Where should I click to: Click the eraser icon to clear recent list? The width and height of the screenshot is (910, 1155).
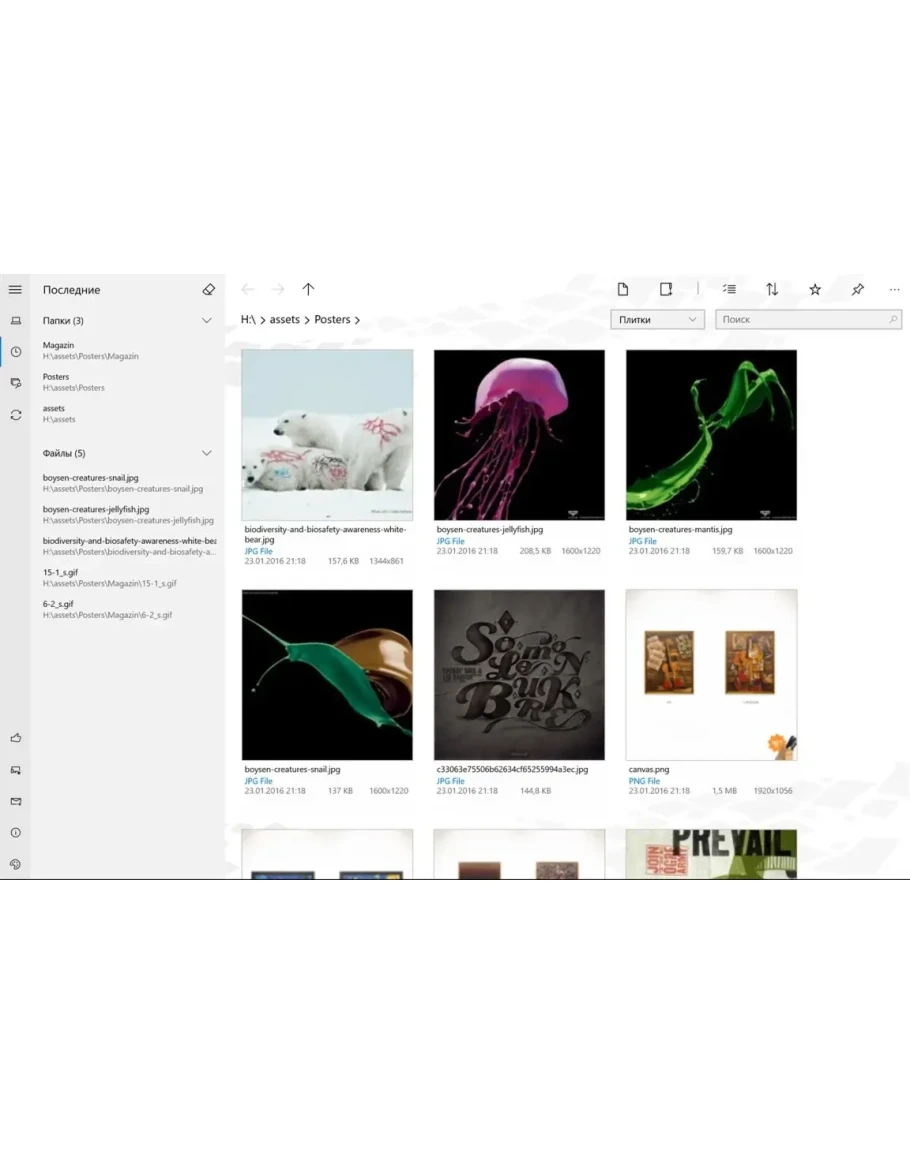tap(208, 290)
